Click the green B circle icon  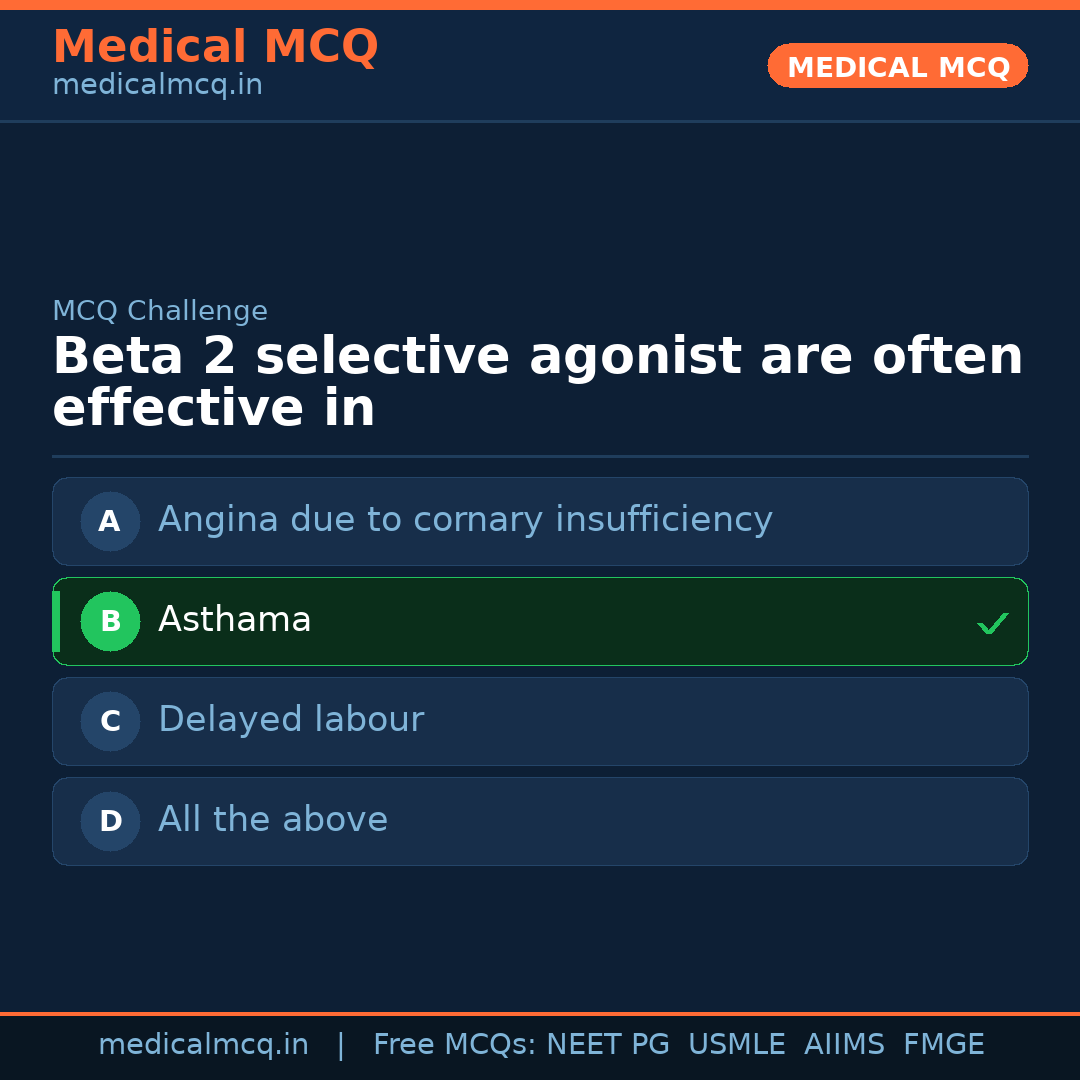pyautogui.click(x=110, y=621)
